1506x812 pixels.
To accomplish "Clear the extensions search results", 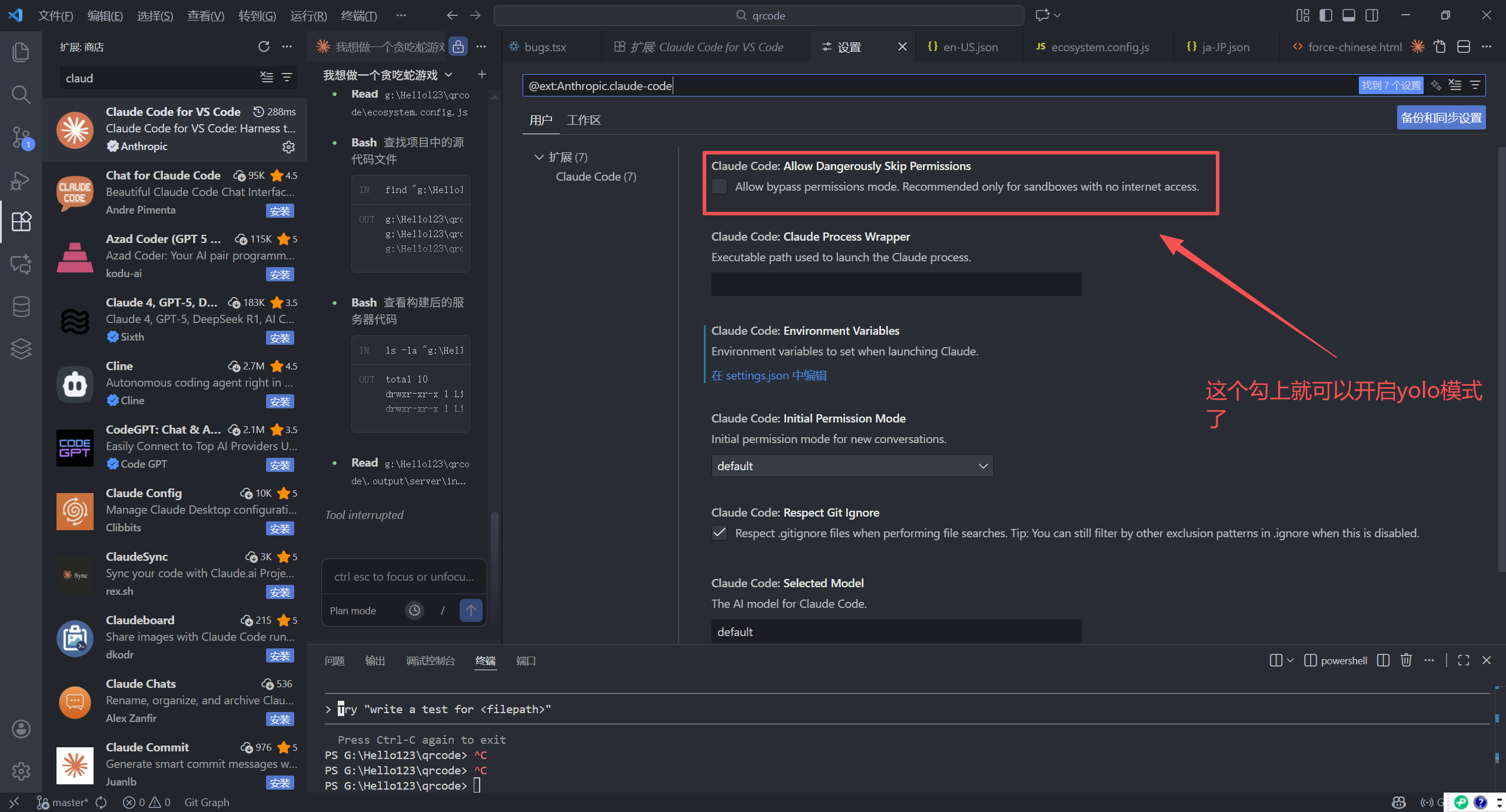I will (267, 78).
